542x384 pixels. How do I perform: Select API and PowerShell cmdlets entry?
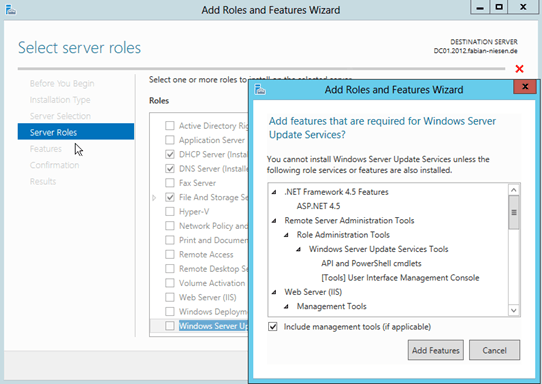tap(371, 263)
